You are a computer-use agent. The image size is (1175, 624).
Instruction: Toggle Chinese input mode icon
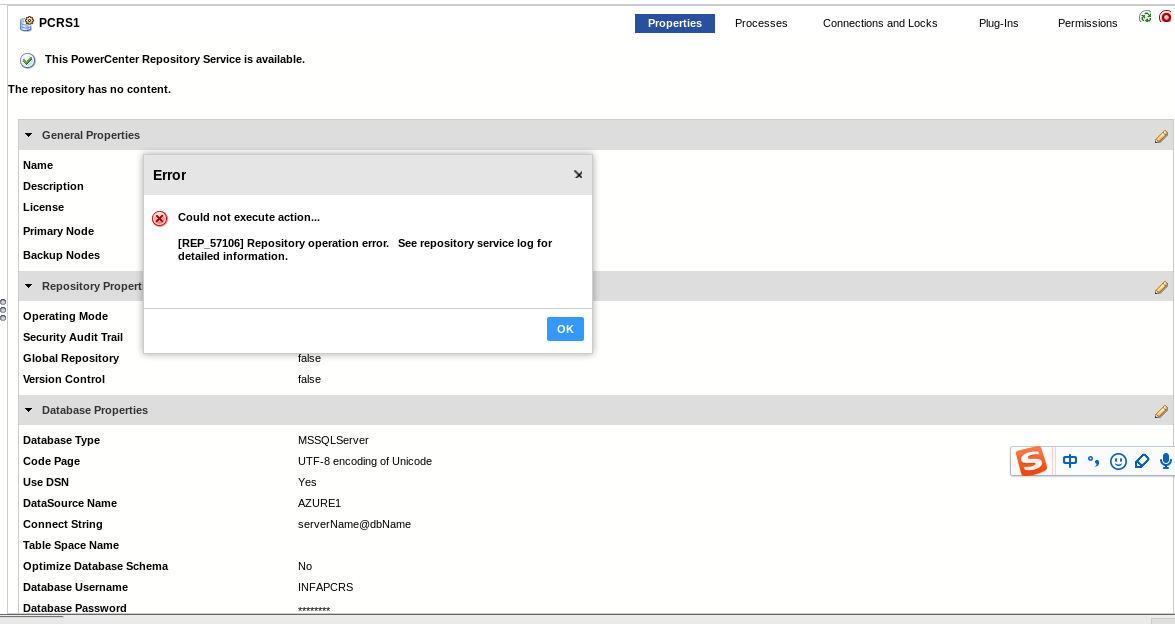(x=1070, y=461)
